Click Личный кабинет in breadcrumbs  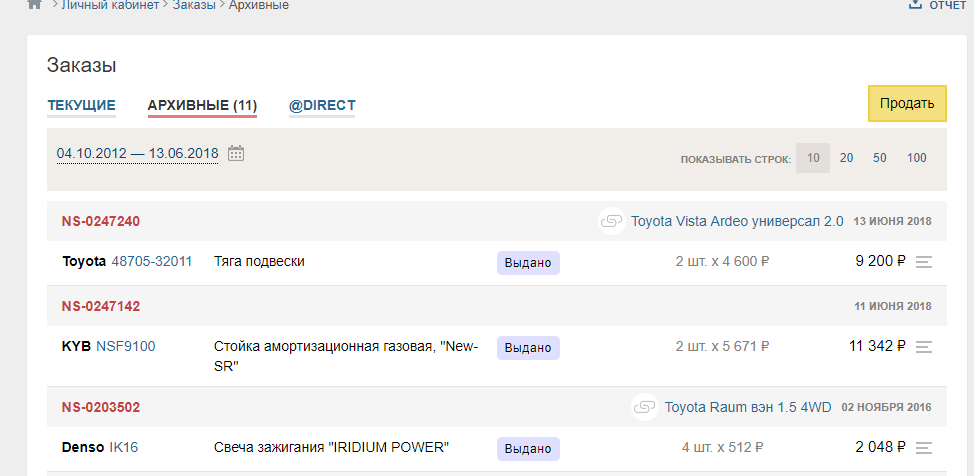[110, 5]
